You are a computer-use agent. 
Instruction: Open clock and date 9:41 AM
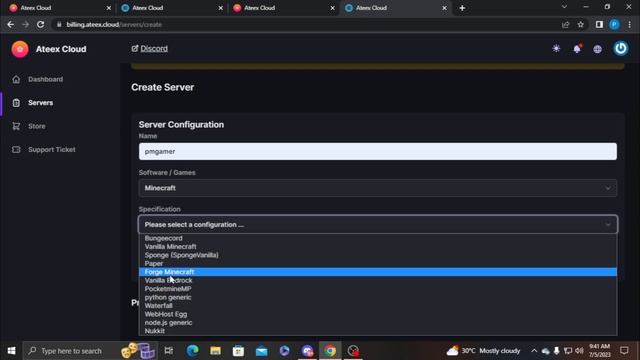pyautogui.click(x=599, y=351)
